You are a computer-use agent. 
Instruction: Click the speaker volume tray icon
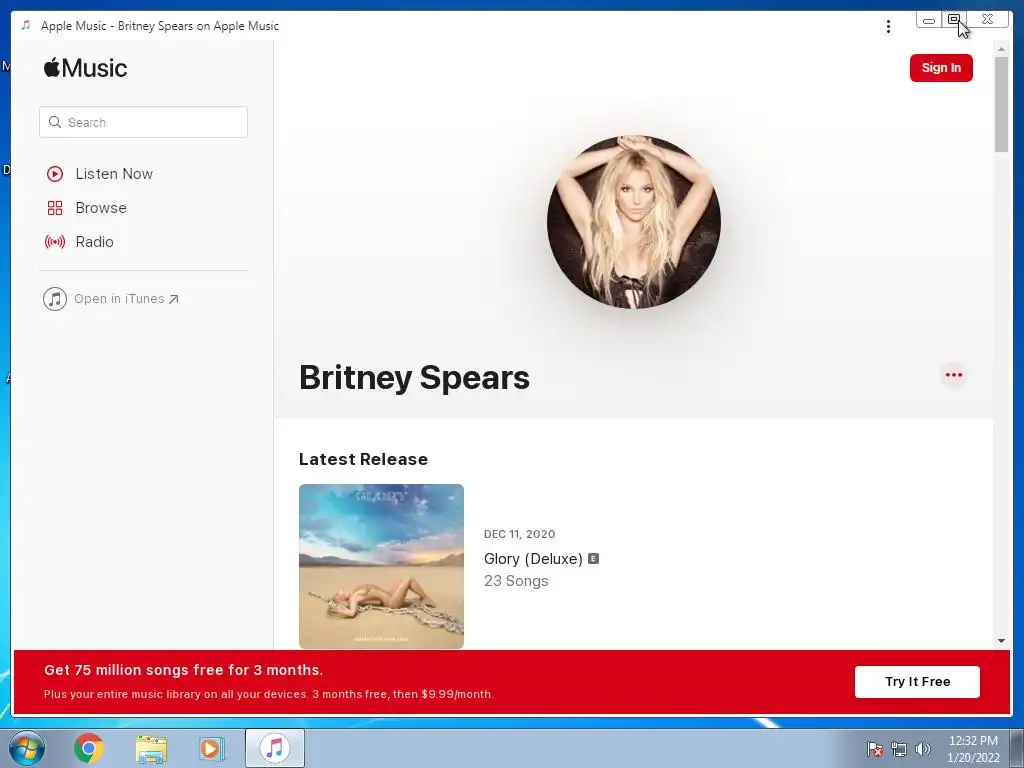tap(923, 748)
